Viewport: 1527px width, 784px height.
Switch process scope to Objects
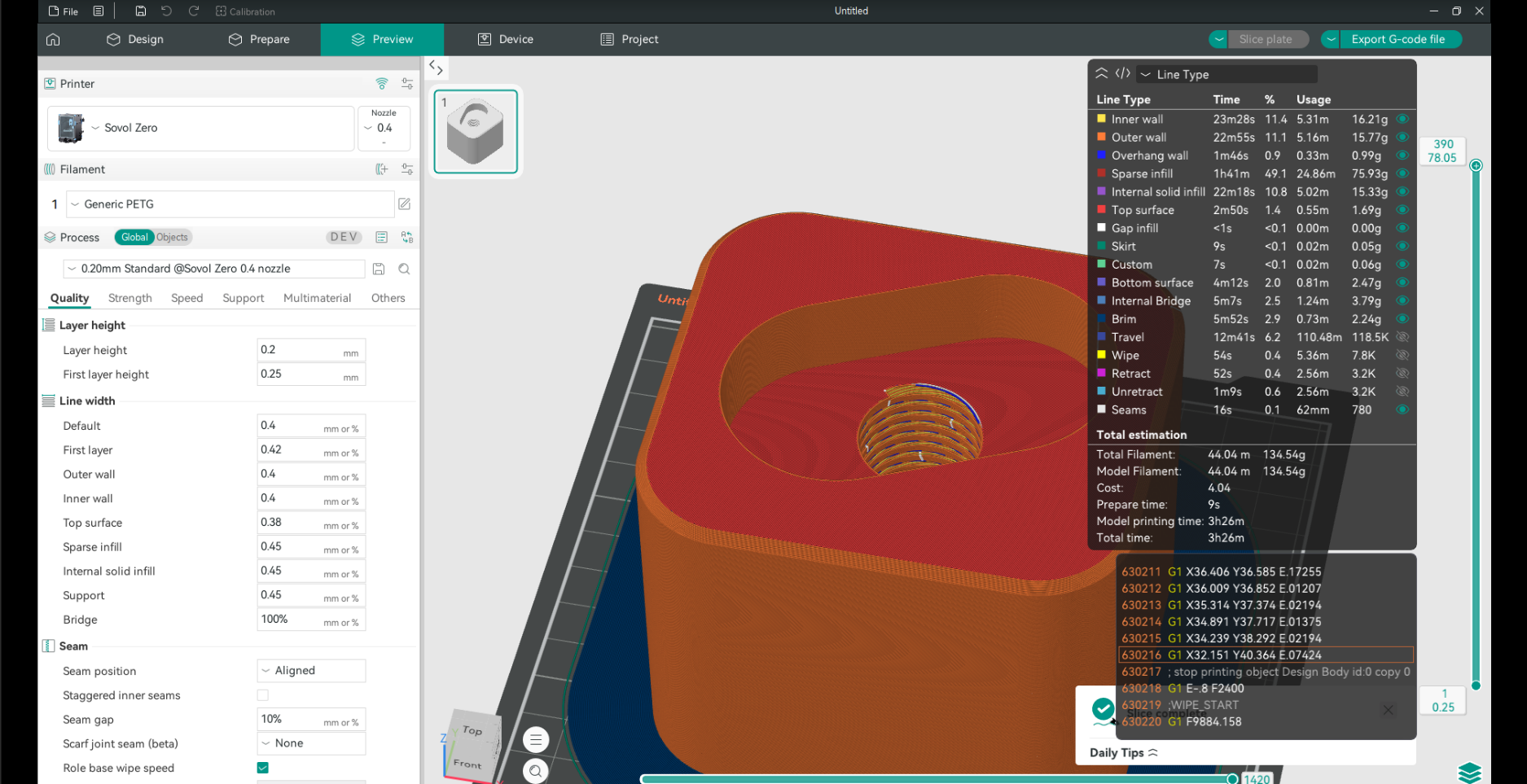pos(172,238)
